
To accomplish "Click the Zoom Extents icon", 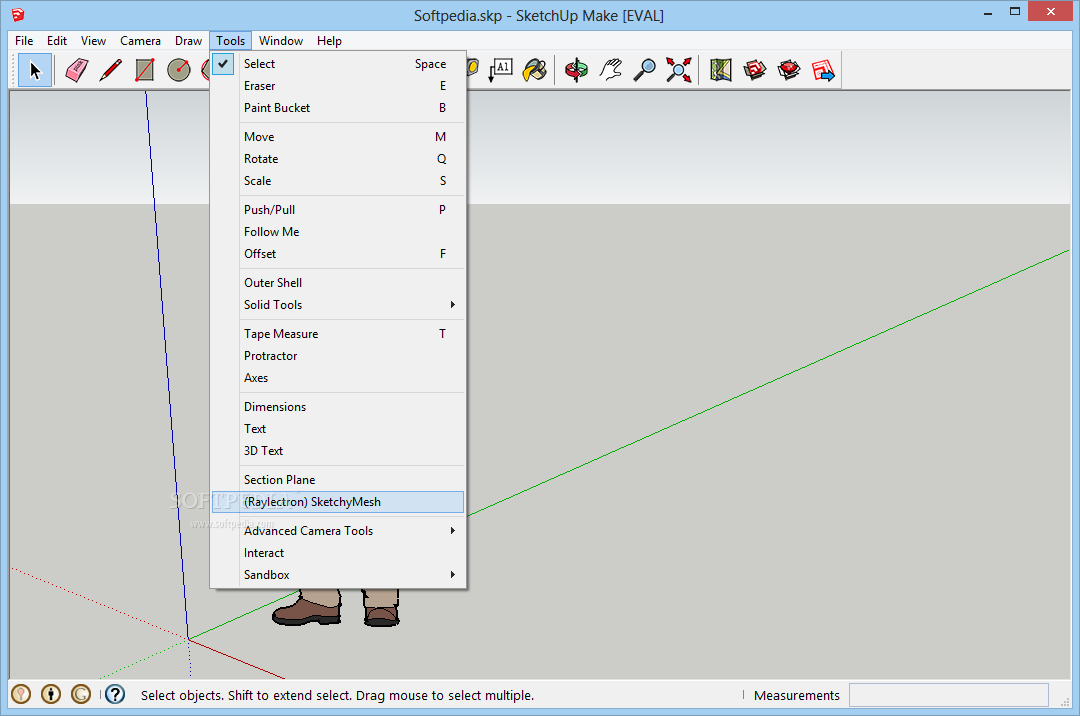I will pyautogui.click(x=678, y=70).
